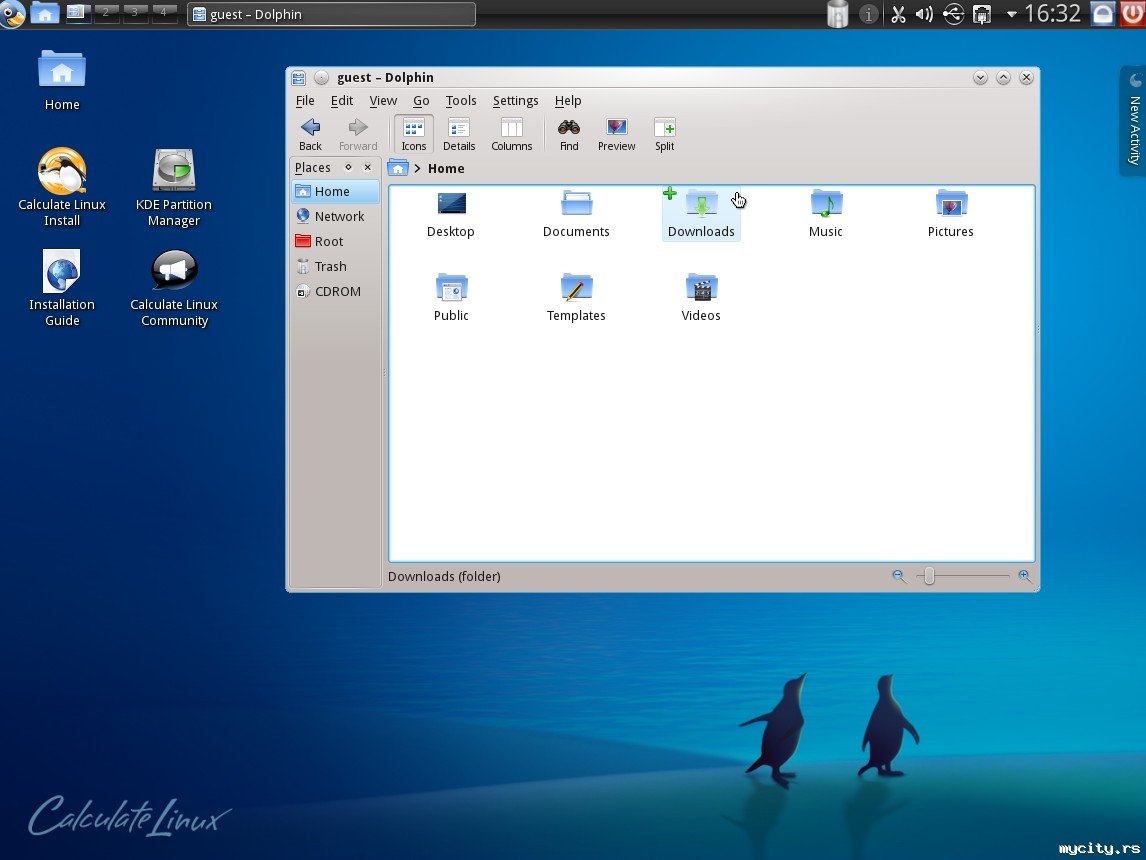The image size is (1146, 860).
Task: Open the penguin application launcher menu
Action: click(12, 14)
